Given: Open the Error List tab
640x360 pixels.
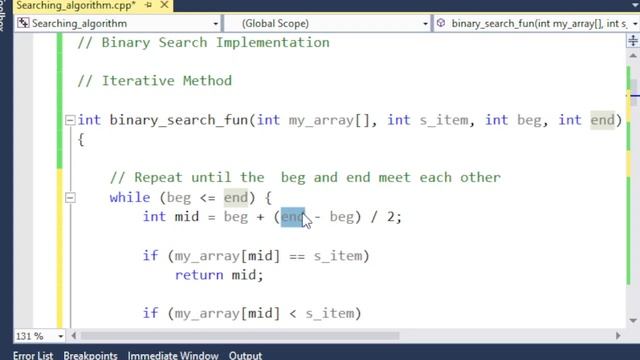Looking at the screenshot, I should [x=33, y=355].
